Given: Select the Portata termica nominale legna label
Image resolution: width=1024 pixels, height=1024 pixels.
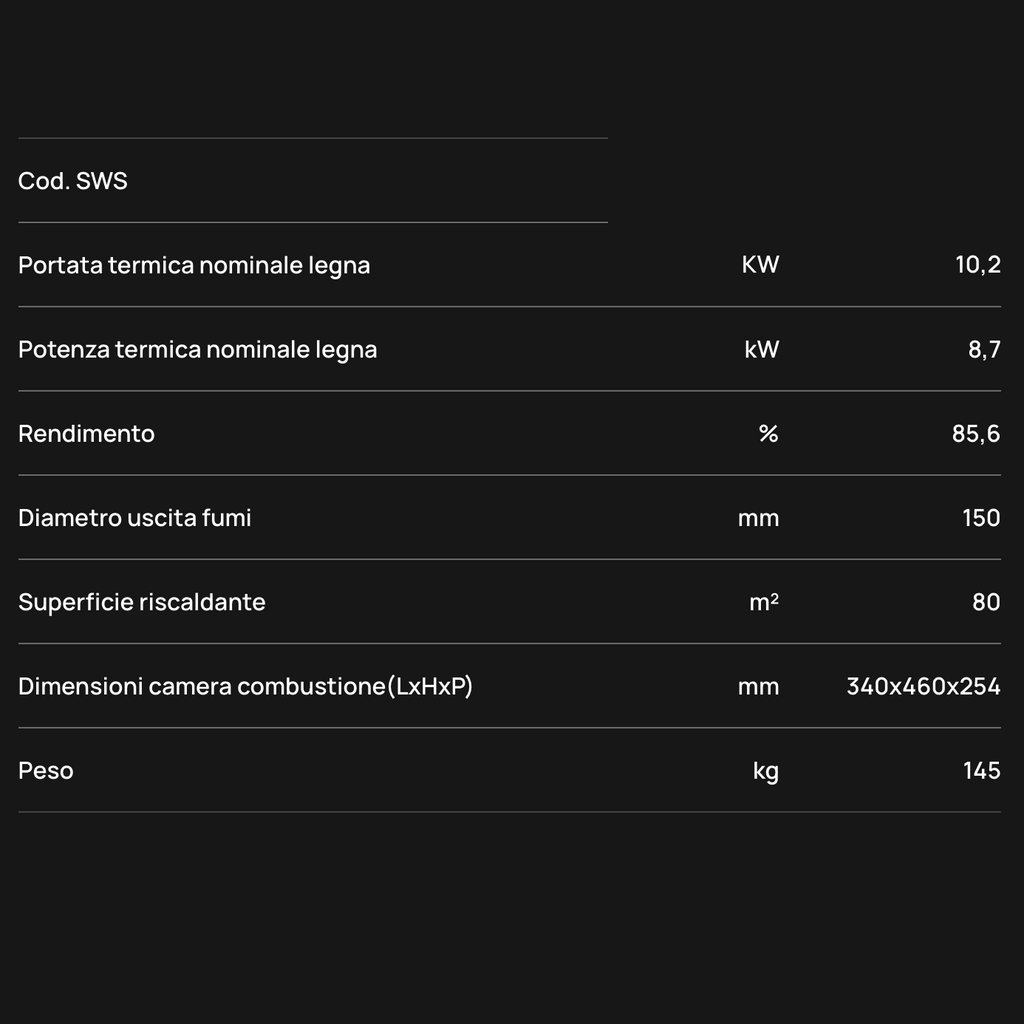Looking at the screenshot, I should (194, 266).
